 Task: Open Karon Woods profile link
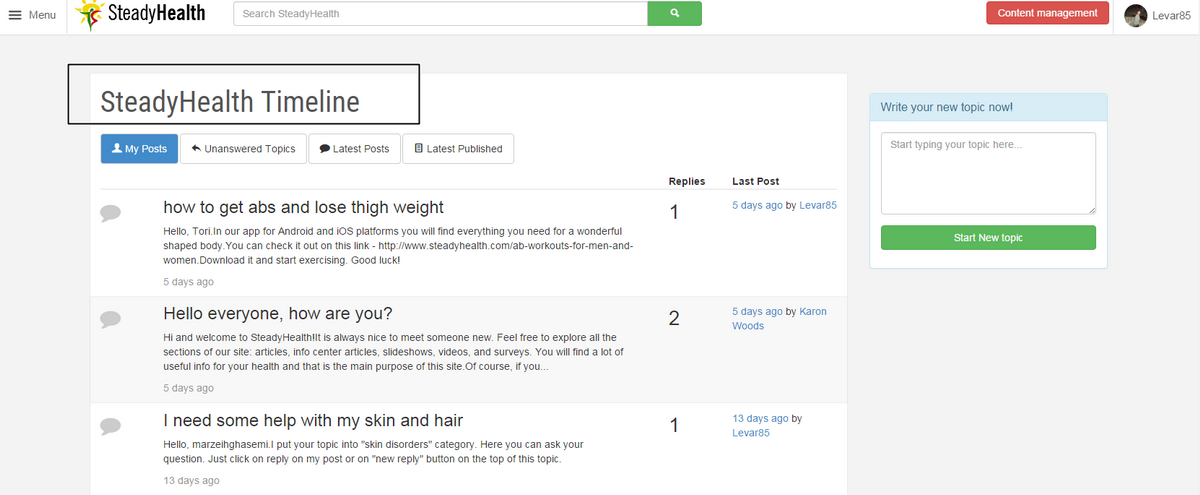pyautogui.click(x=779, y=318)
